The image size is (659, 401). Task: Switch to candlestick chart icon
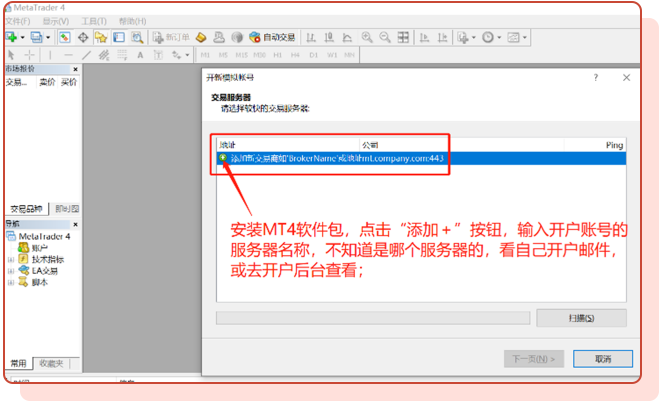pos(329,37)
